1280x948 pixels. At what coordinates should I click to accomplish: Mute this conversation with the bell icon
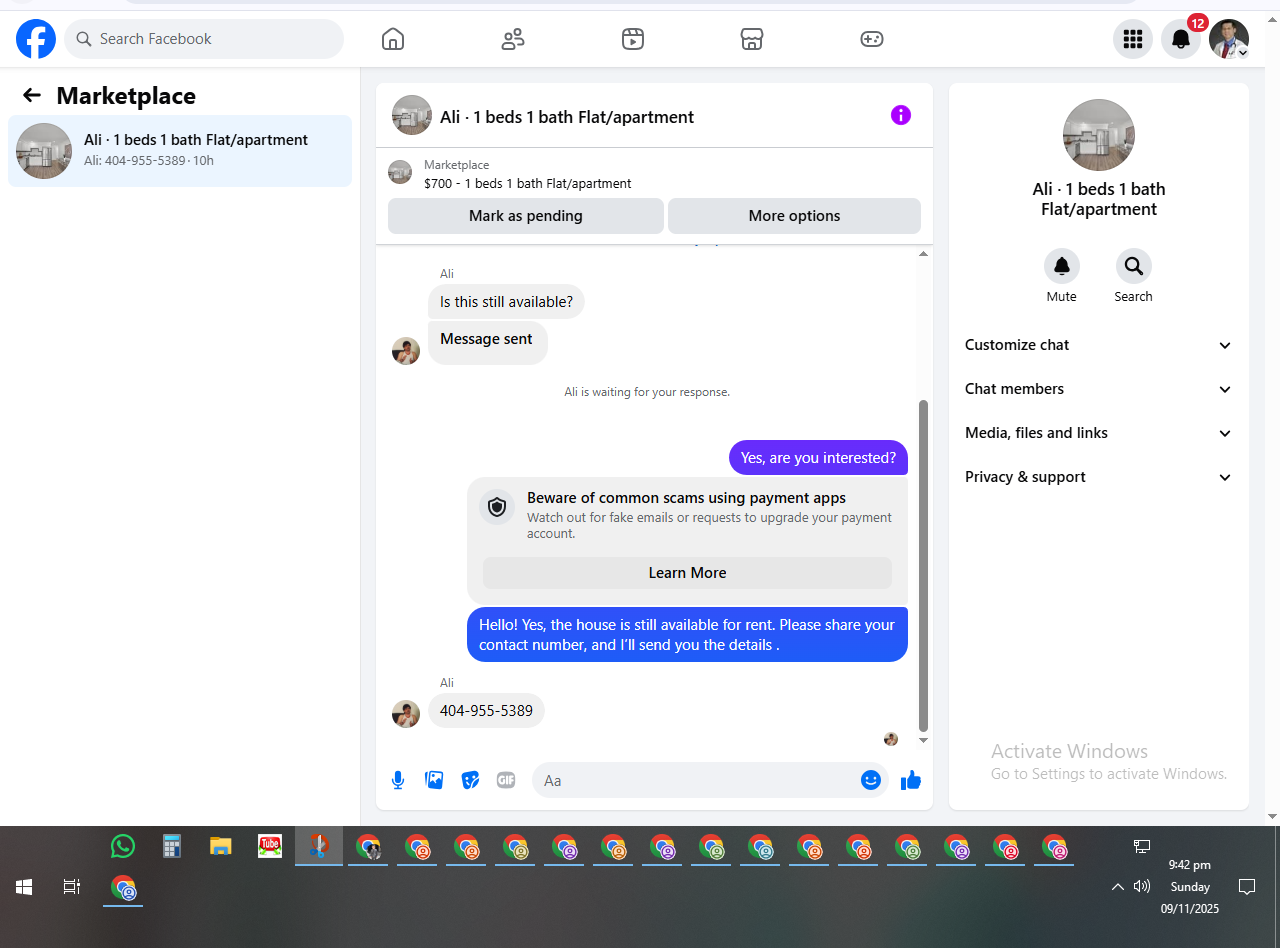pos(1062,266)
